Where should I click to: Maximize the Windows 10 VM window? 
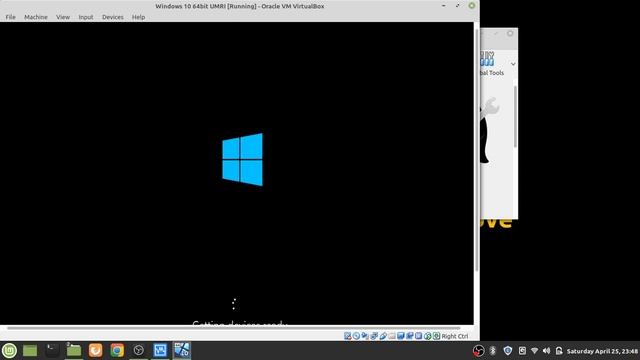(458, 6)
